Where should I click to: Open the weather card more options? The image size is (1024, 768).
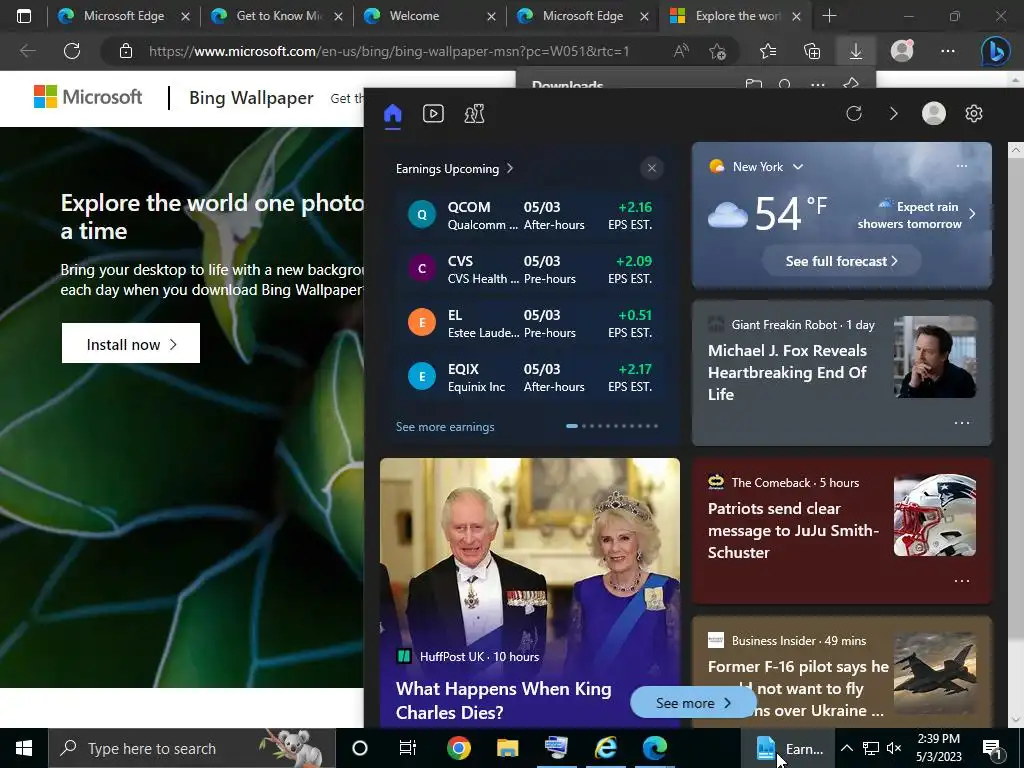point(962,166)
